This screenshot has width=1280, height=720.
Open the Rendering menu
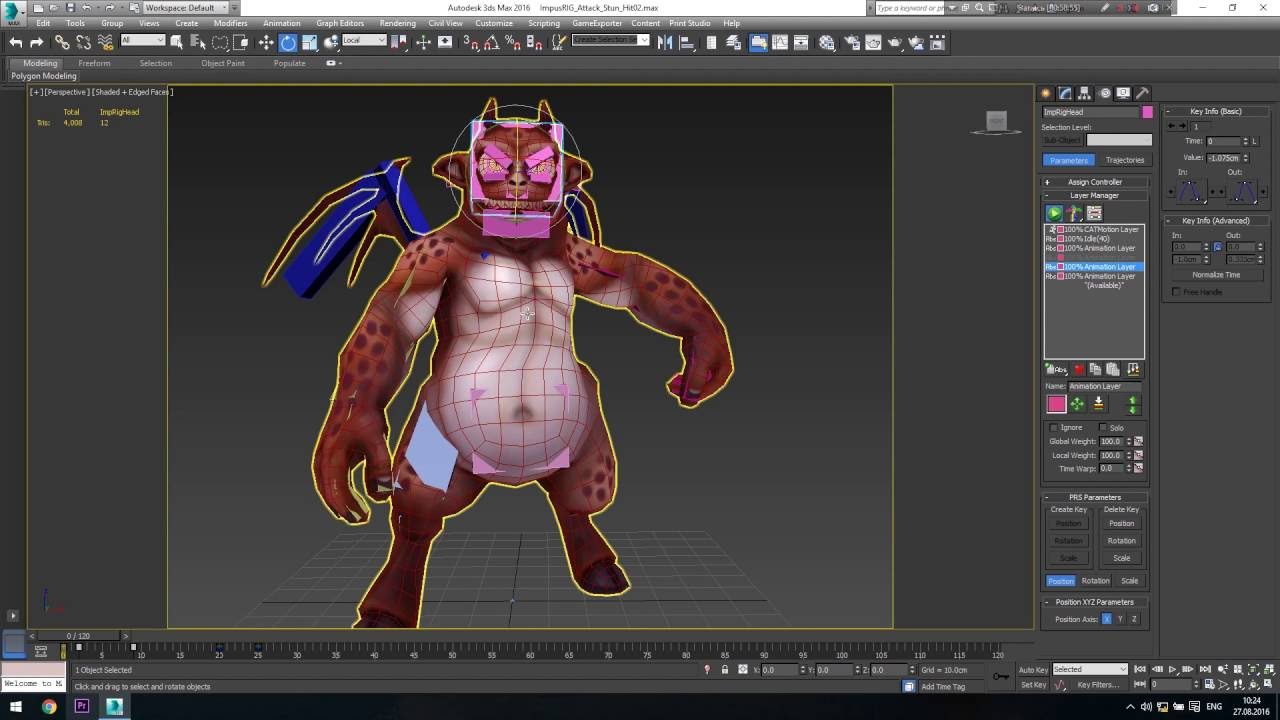point(398,23)
